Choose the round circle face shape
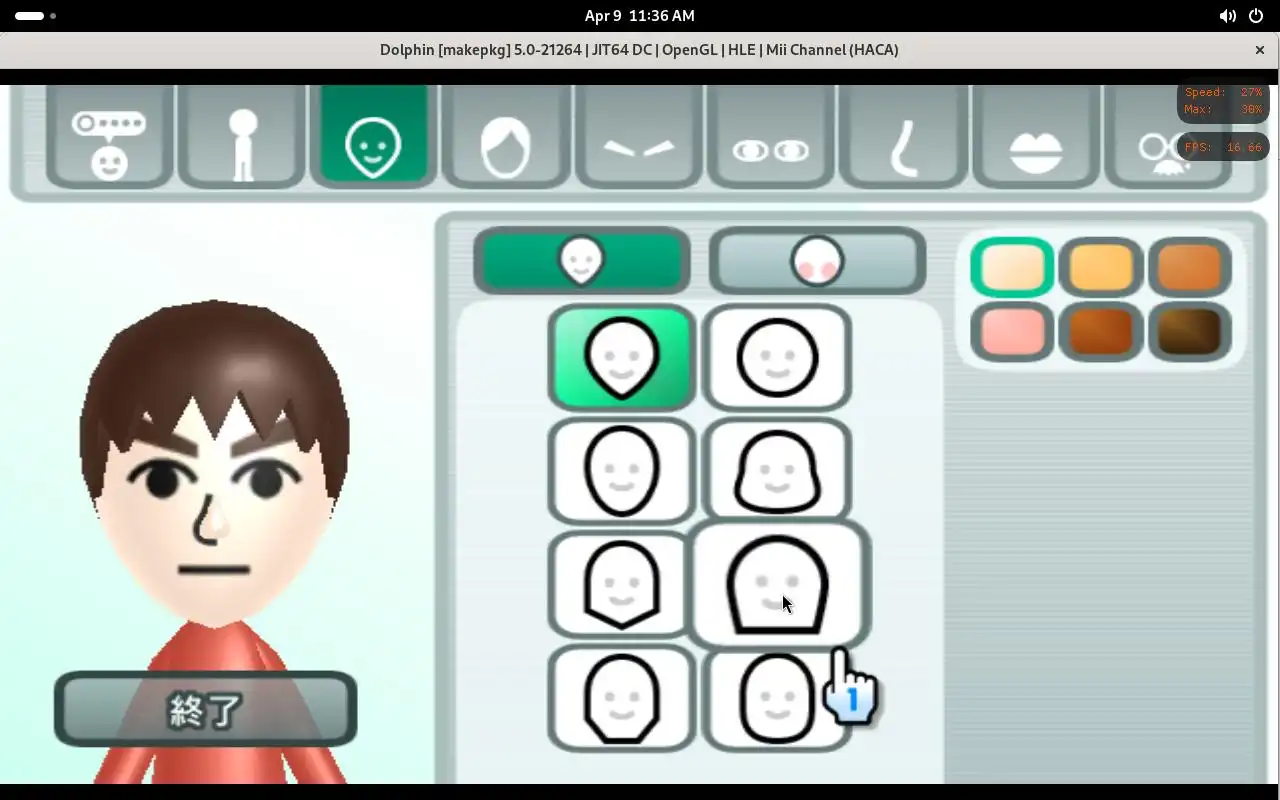The height and width of the screenshot is (800, 1280). click(777, 358)
